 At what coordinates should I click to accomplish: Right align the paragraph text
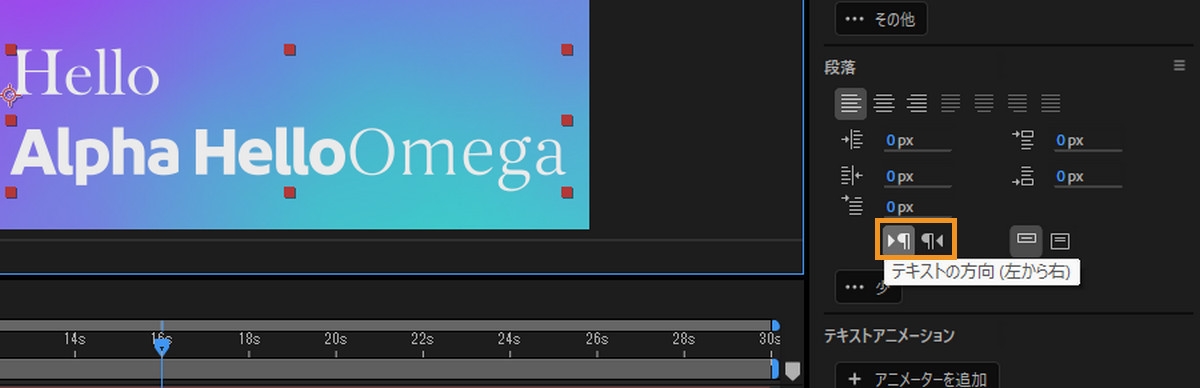[917, 103]
